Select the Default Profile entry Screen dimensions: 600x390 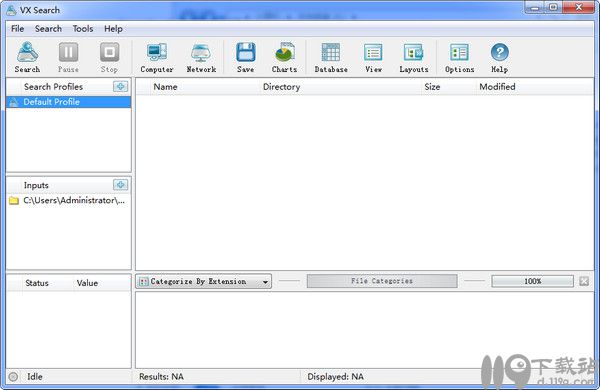(68, 102)
